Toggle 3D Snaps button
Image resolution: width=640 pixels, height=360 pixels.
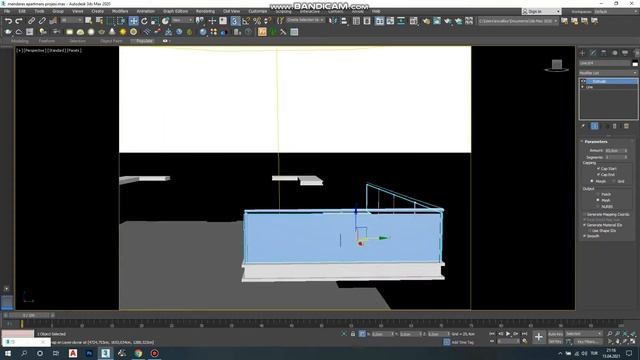pos(235,21)
